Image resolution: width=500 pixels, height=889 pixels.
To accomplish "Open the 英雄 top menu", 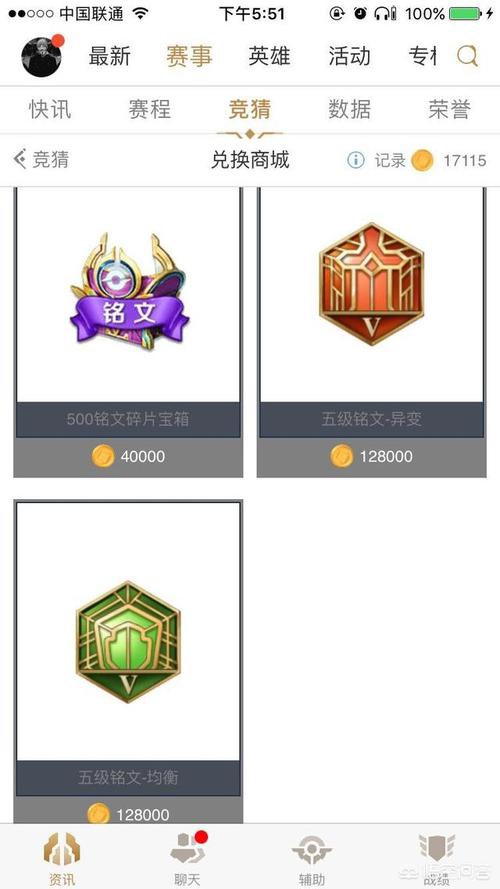I will [269, 56].
